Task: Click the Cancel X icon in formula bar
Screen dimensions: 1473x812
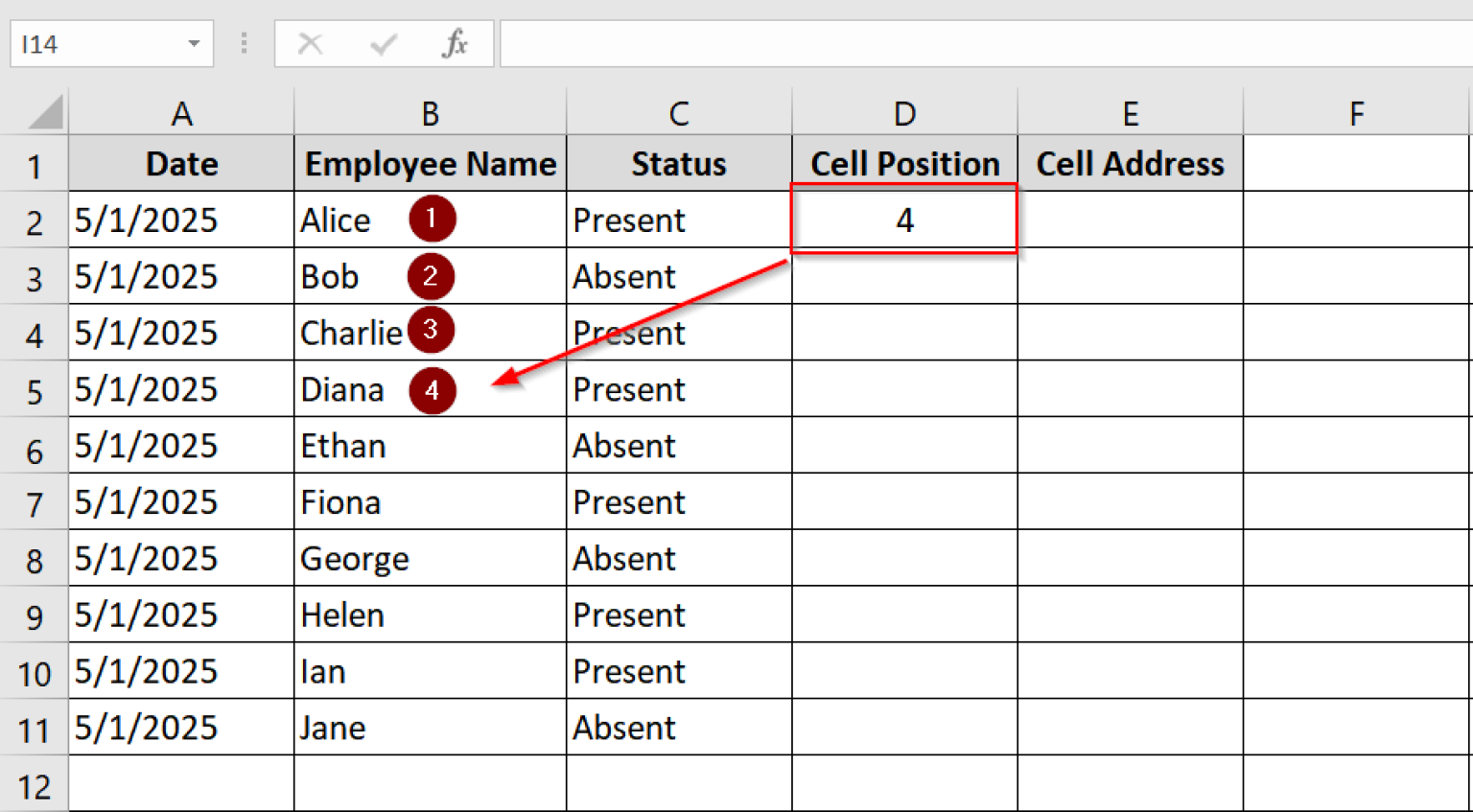Action: coord(310,44)
